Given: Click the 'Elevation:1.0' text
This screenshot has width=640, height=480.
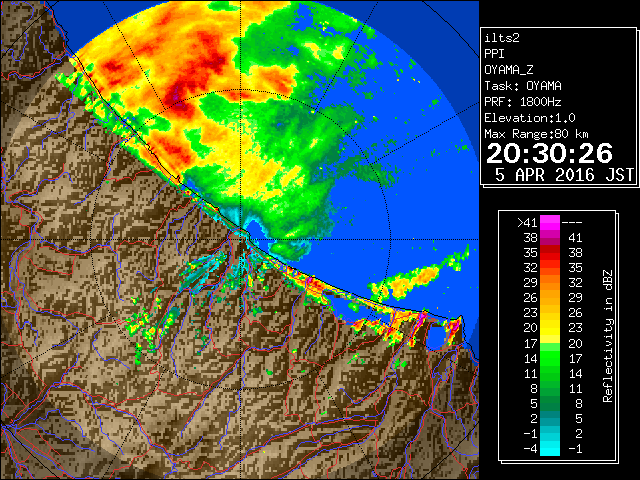Looking at the screenshot, I should coord(530,118).
